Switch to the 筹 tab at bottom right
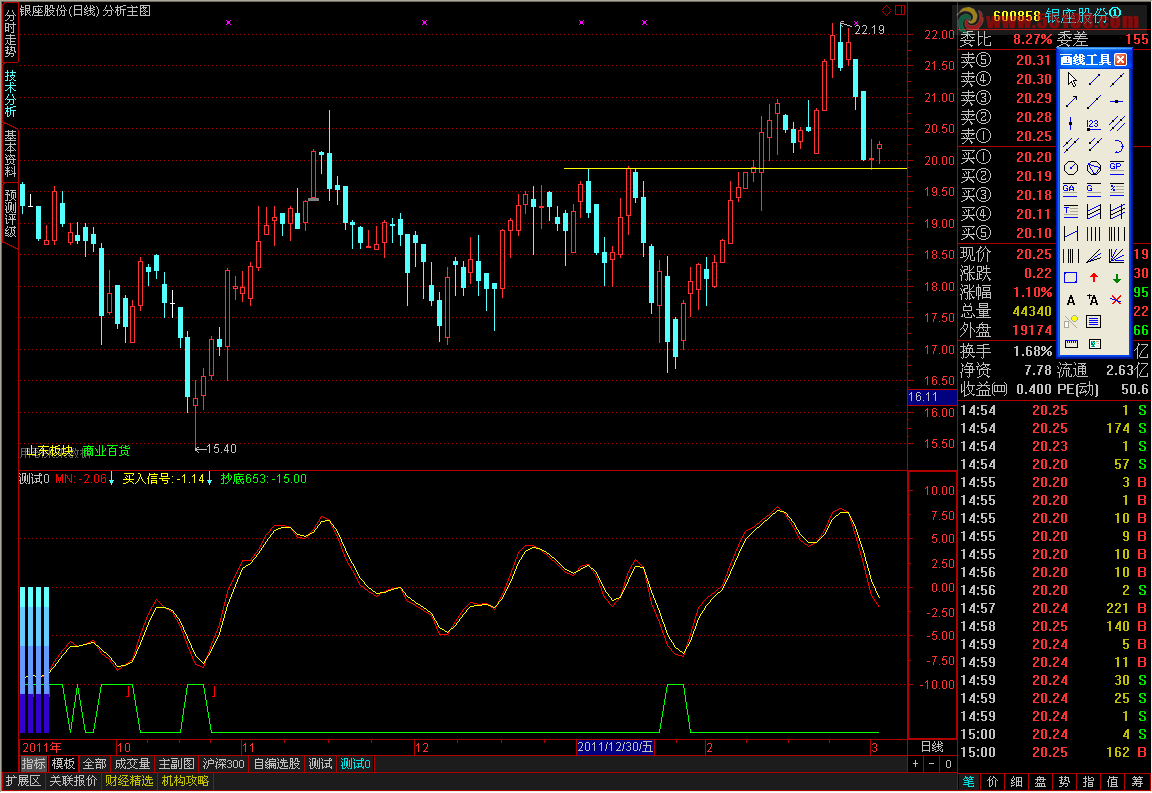 [1138, 781]
